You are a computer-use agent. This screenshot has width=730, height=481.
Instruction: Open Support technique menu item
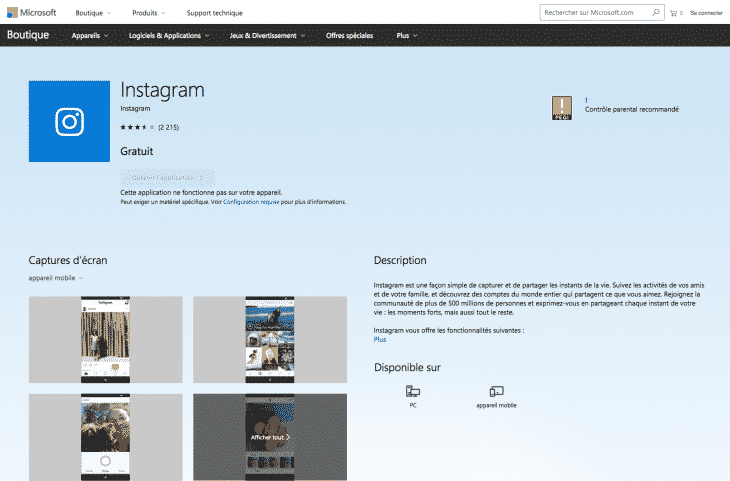215,13
